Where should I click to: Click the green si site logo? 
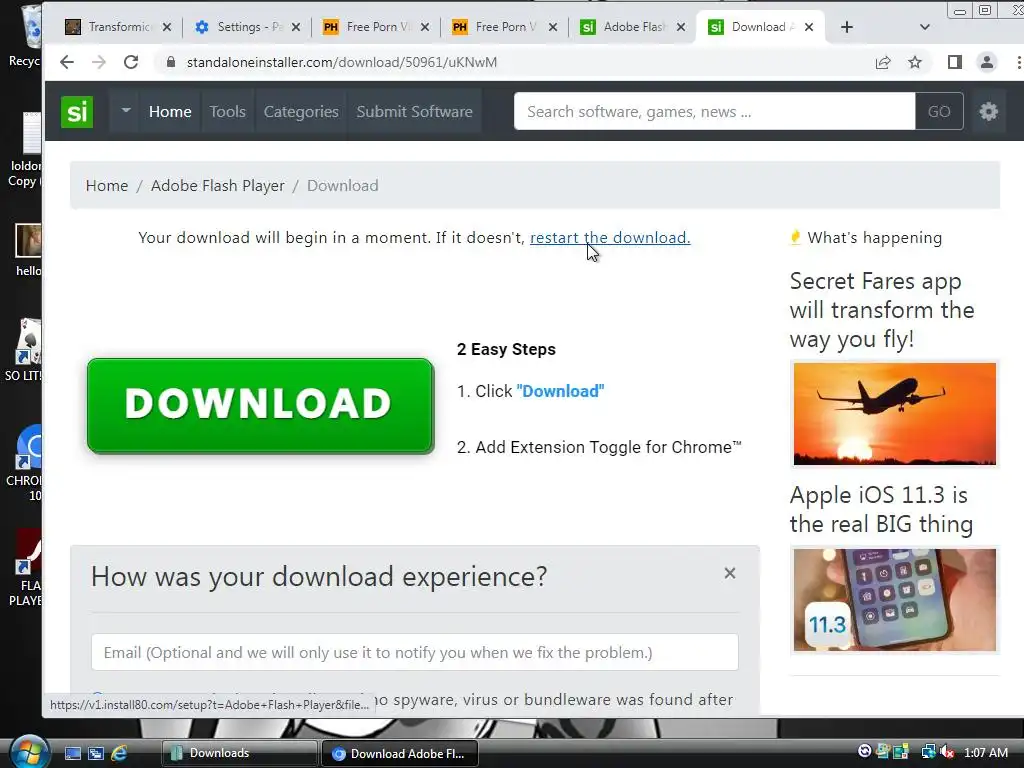tap(77, 112)
